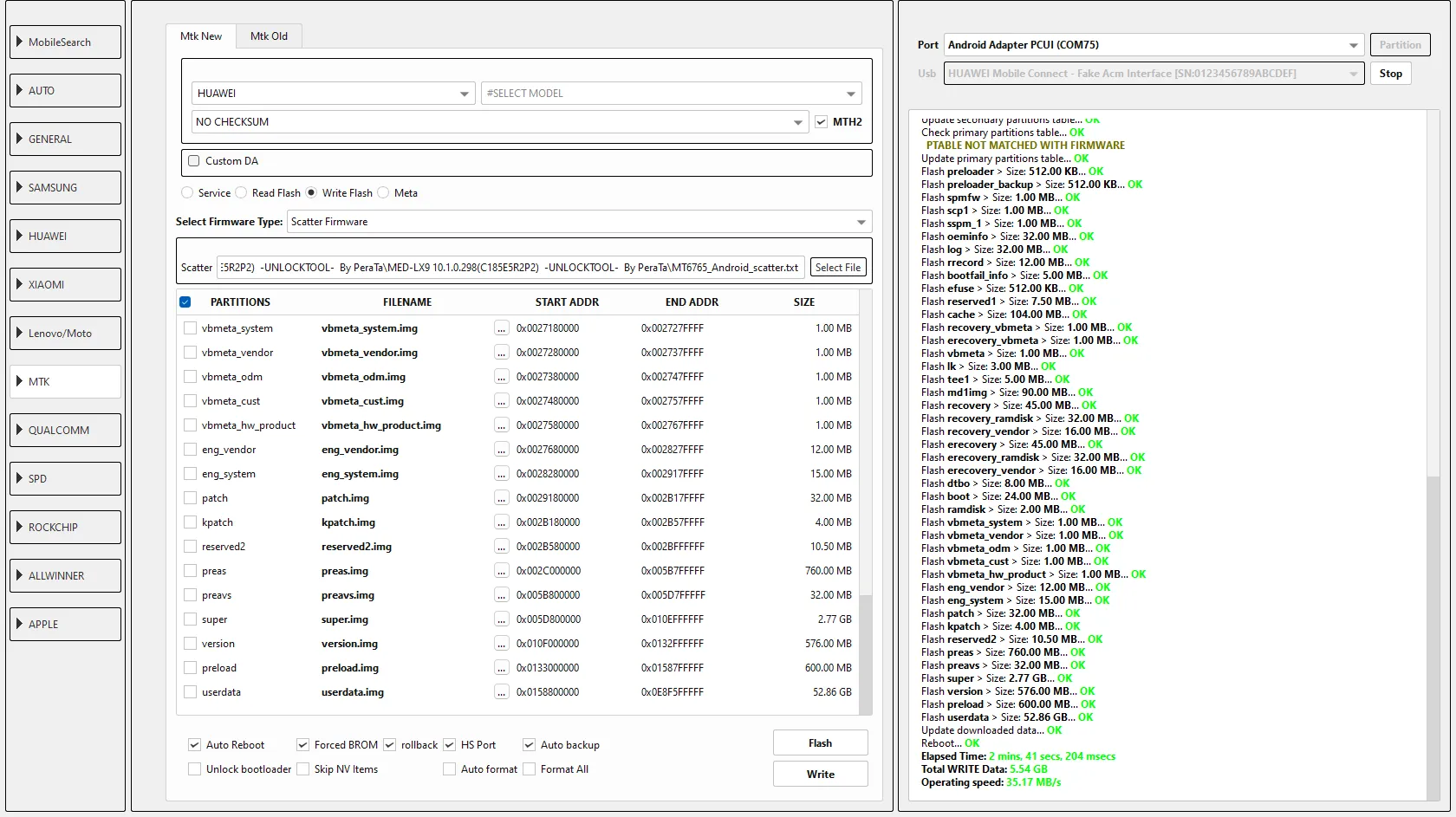Toggle the Auto Reboot checkbox
Screen dimensions: 1456x817
click(195, 745)
